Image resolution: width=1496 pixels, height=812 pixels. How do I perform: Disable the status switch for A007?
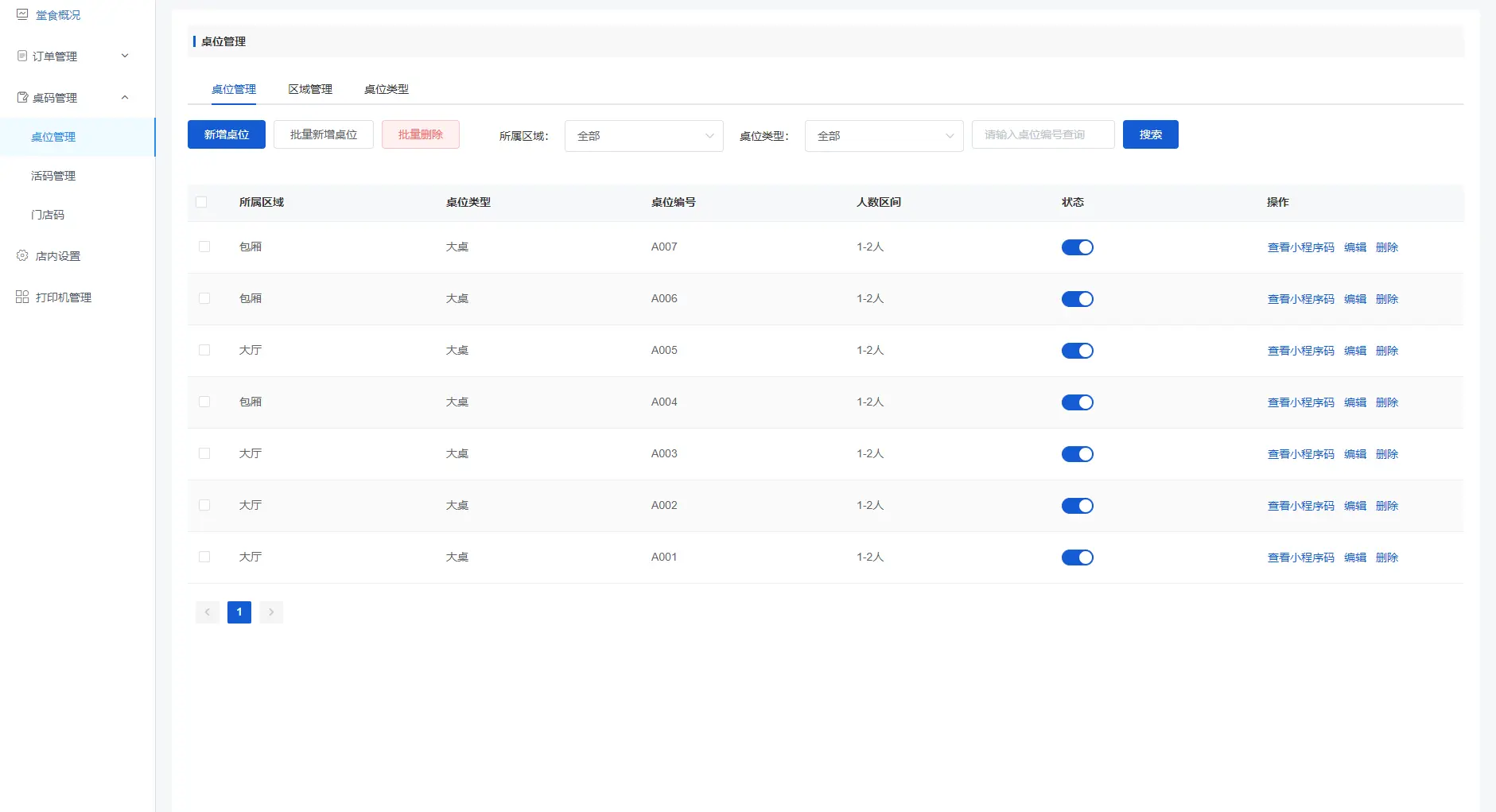pos(1078,247)
